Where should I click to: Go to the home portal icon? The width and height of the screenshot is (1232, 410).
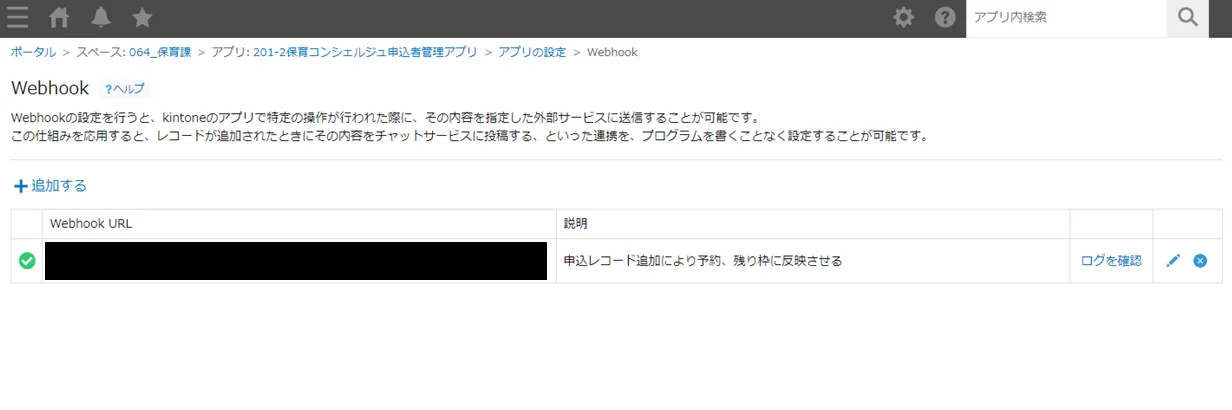(60, 17)
